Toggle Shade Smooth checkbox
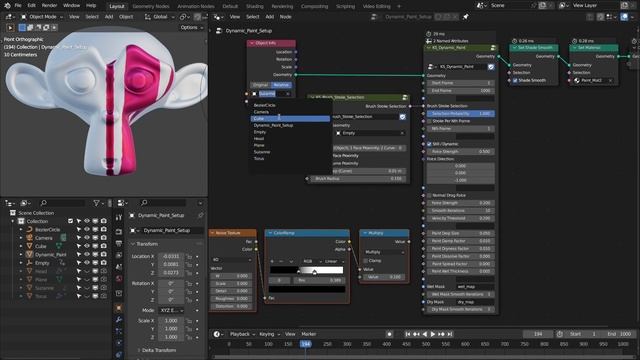The image size is (640, 360). click(515, 80)
